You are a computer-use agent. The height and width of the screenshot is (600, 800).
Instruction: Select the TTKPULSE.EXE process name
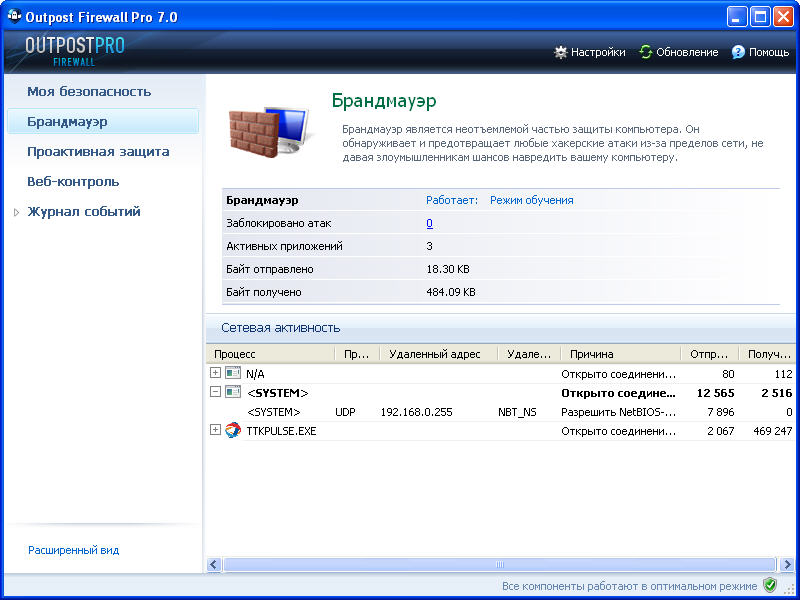click(x=281, y=431)
